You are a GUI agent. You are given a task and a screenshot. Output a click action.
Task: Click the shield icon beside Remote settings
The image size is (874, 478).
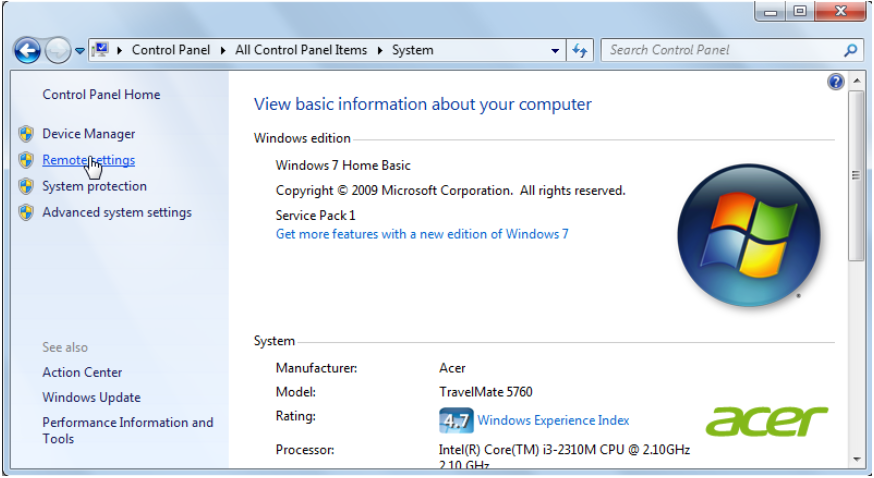tap(26, 160)
